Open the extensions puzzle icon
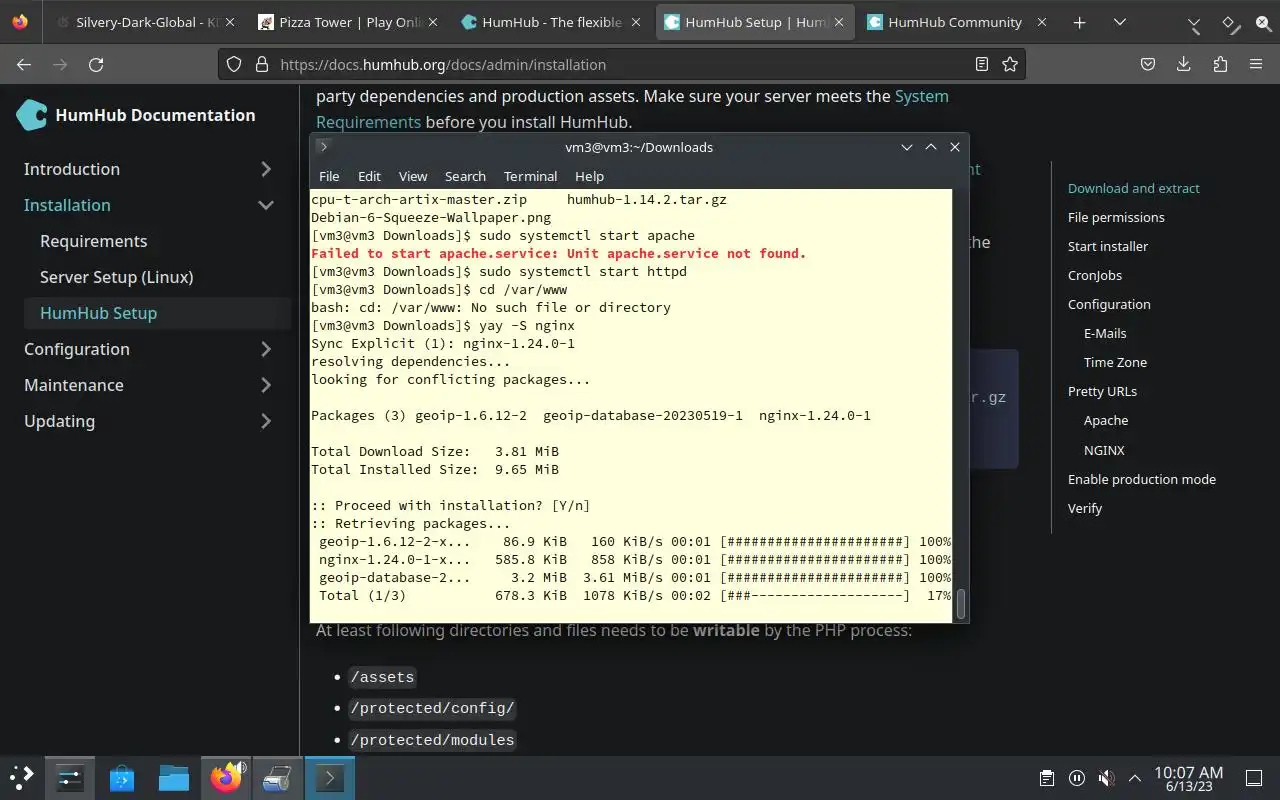This screenshot has width=1280, height=800. point(1220,64)
